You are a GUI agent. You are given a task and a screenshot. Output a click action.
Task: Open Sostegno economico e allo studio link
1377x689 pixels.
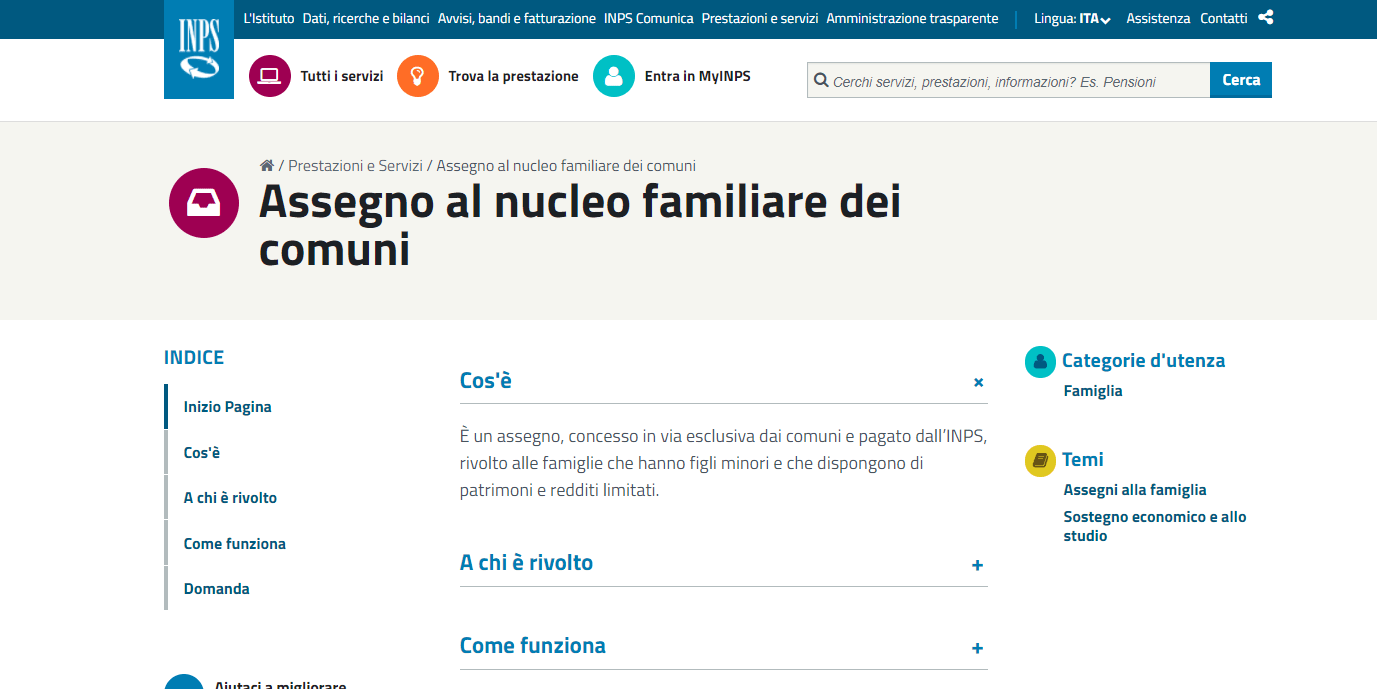pos(1155,526)
